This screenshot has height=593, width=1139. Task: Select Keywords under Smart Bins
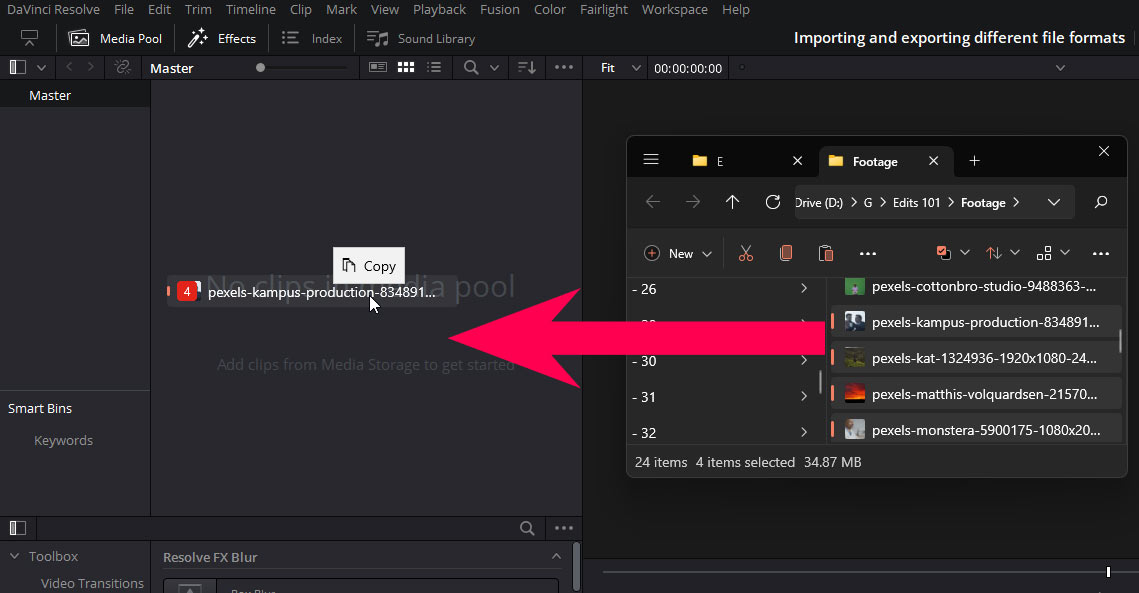coord(63,440)
